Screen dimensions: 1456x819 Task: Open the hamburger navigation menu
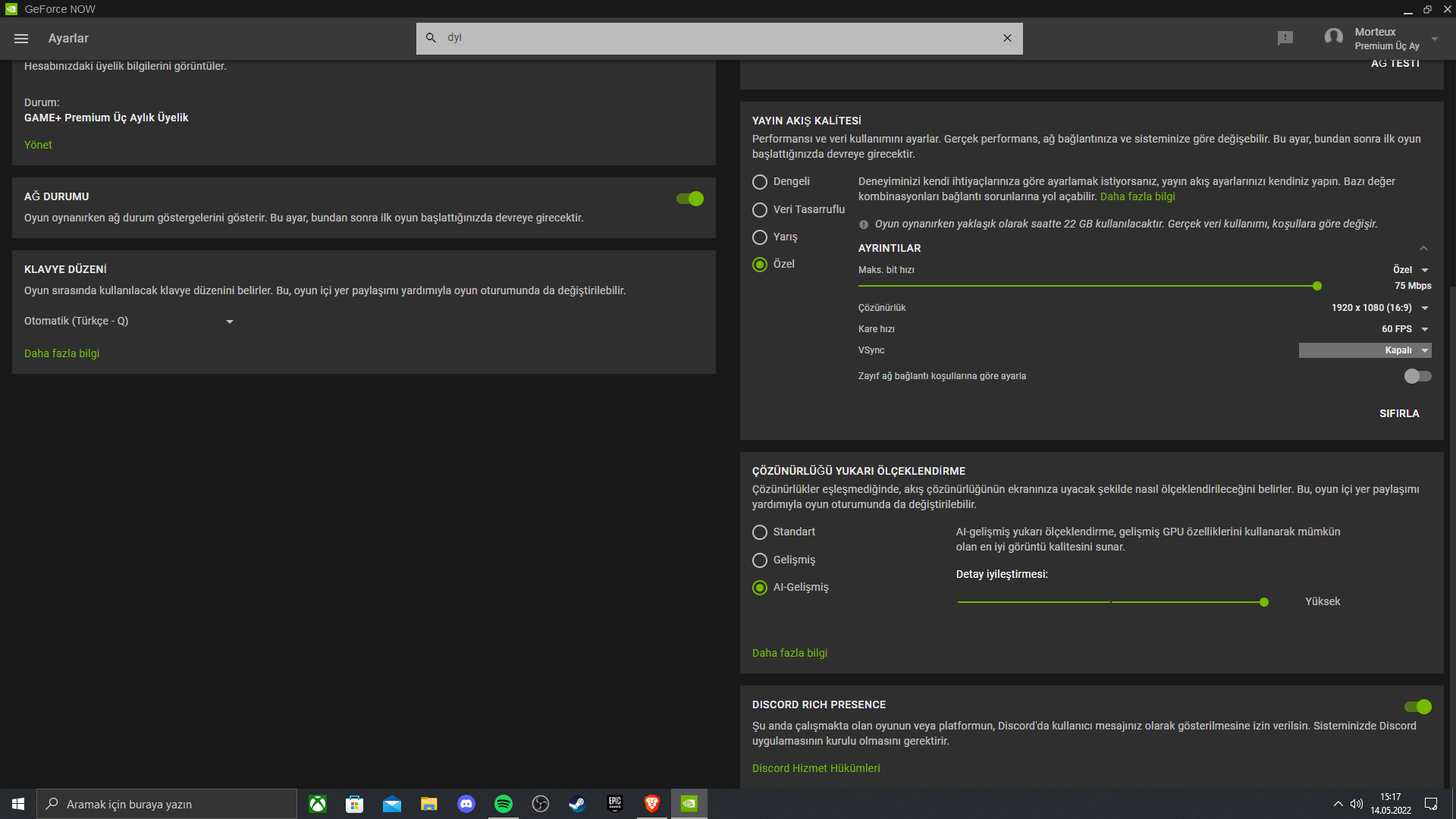tap(21, 39)
